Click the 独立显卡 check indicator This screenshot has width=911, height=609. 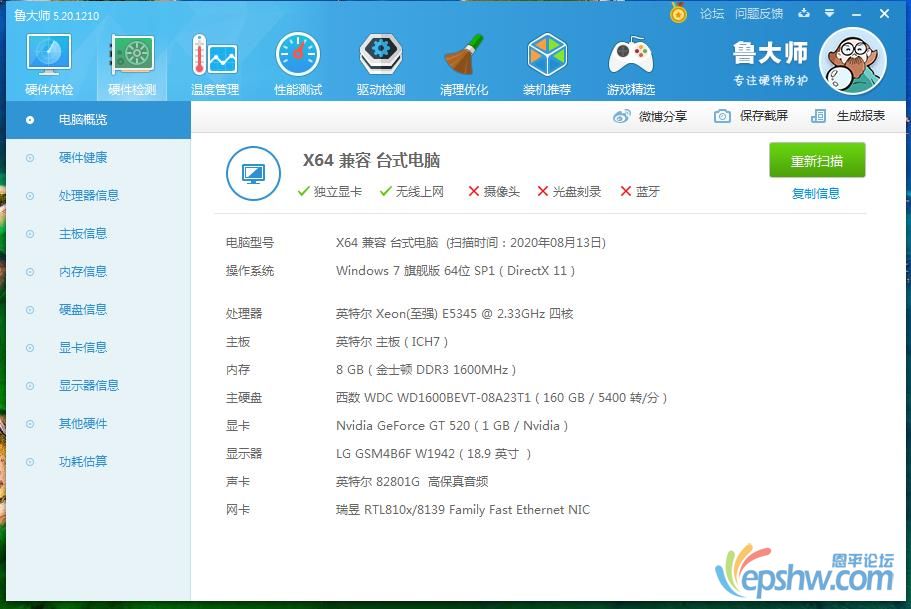[x=329, y=191]
